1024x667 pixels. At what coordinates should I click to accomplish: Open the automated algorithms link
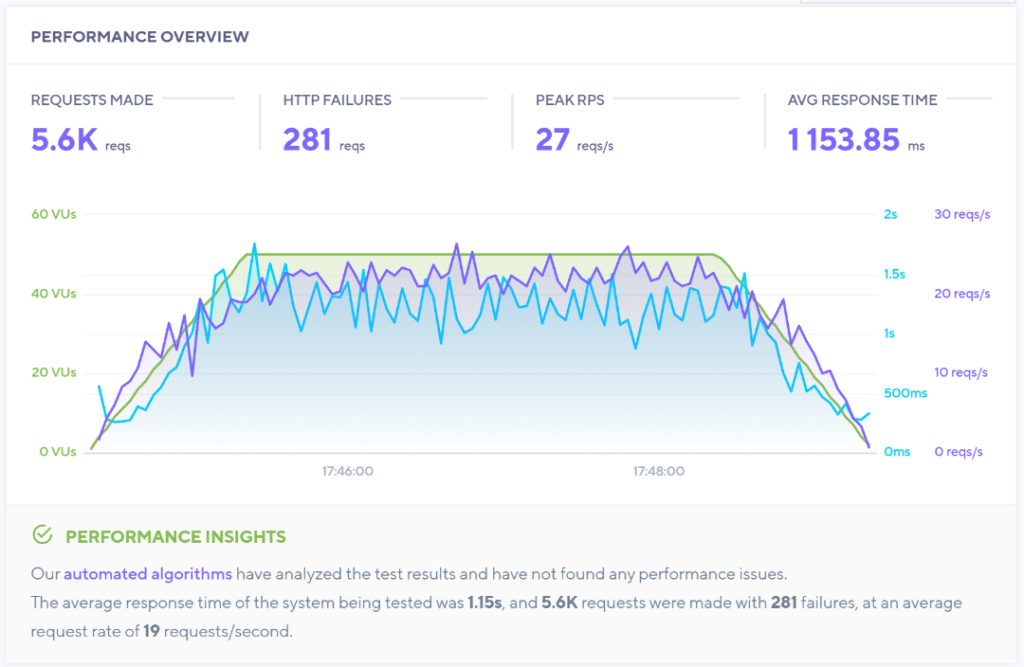click(147, 574)
